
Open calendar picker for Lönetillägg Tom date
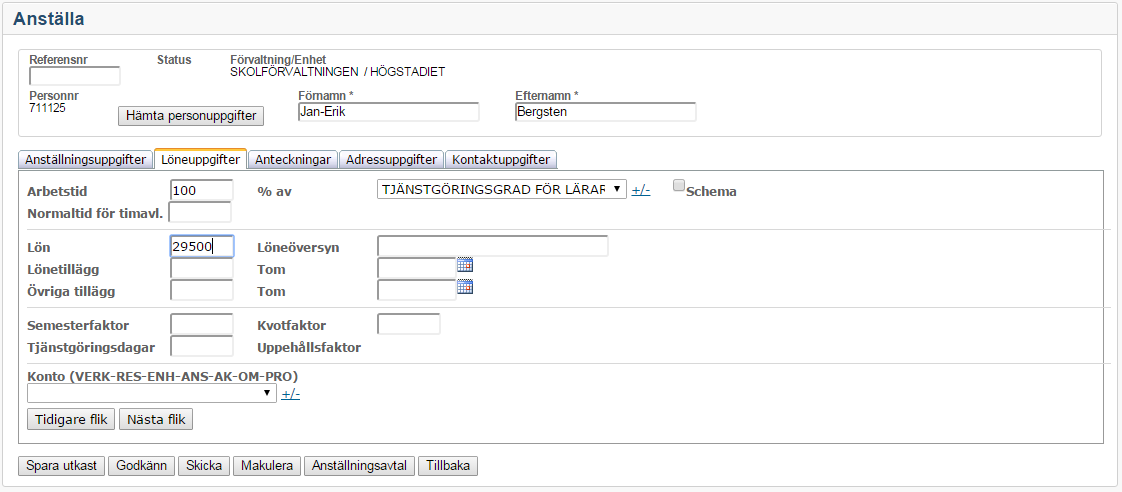tap(464, 265)
